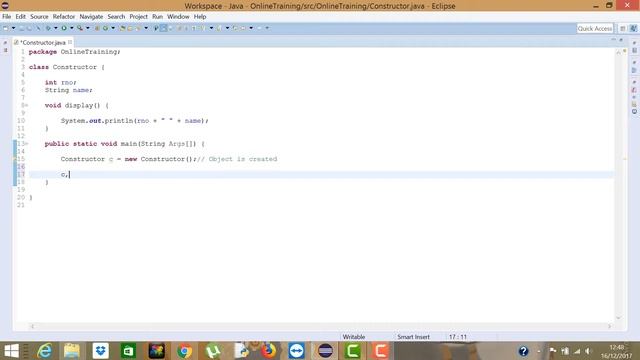Click the Run External Tools icon

[x=80, y=28]
